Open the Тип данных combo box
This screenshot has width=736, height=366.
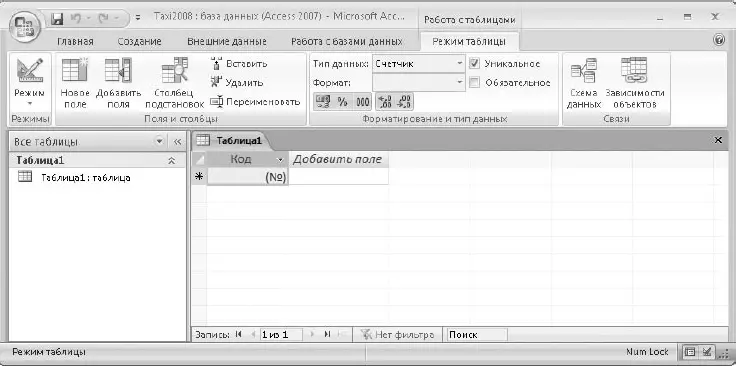pos(418,64)
